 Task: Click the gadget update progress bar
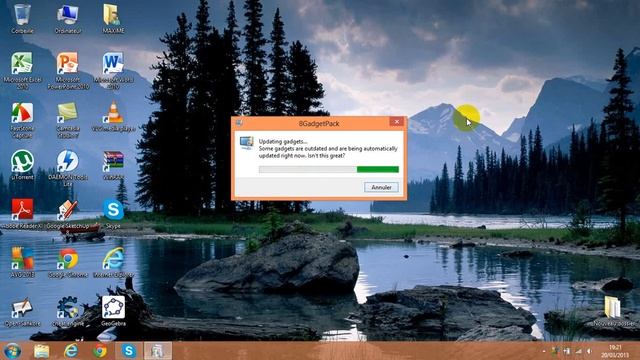click(x=329, y=169)
